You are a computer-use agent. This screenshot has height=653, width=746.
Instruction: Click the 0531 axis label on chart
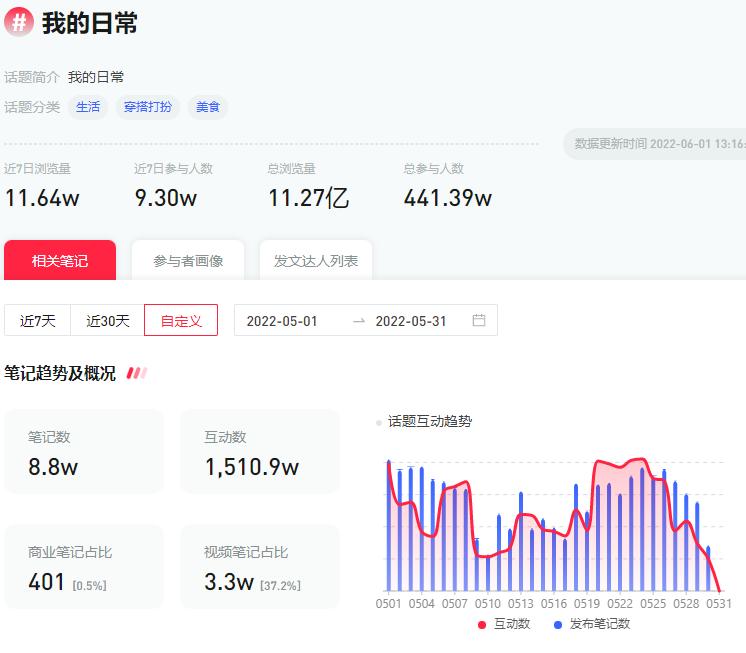point(719,604)
